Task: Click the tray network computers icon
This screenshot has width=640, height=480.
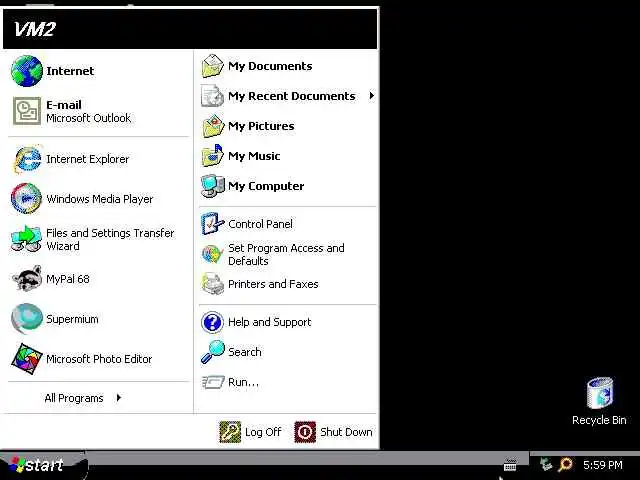Action: [x=546, y=464]
